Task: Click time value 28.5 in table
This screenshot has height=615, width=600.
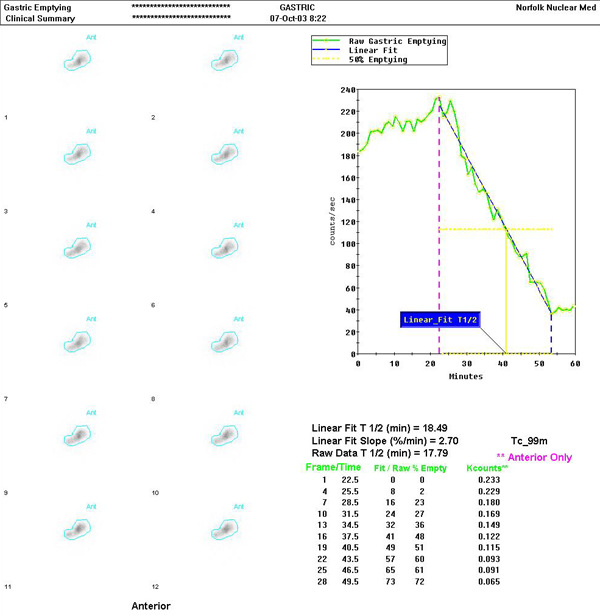Action: (x=350, y=502)
